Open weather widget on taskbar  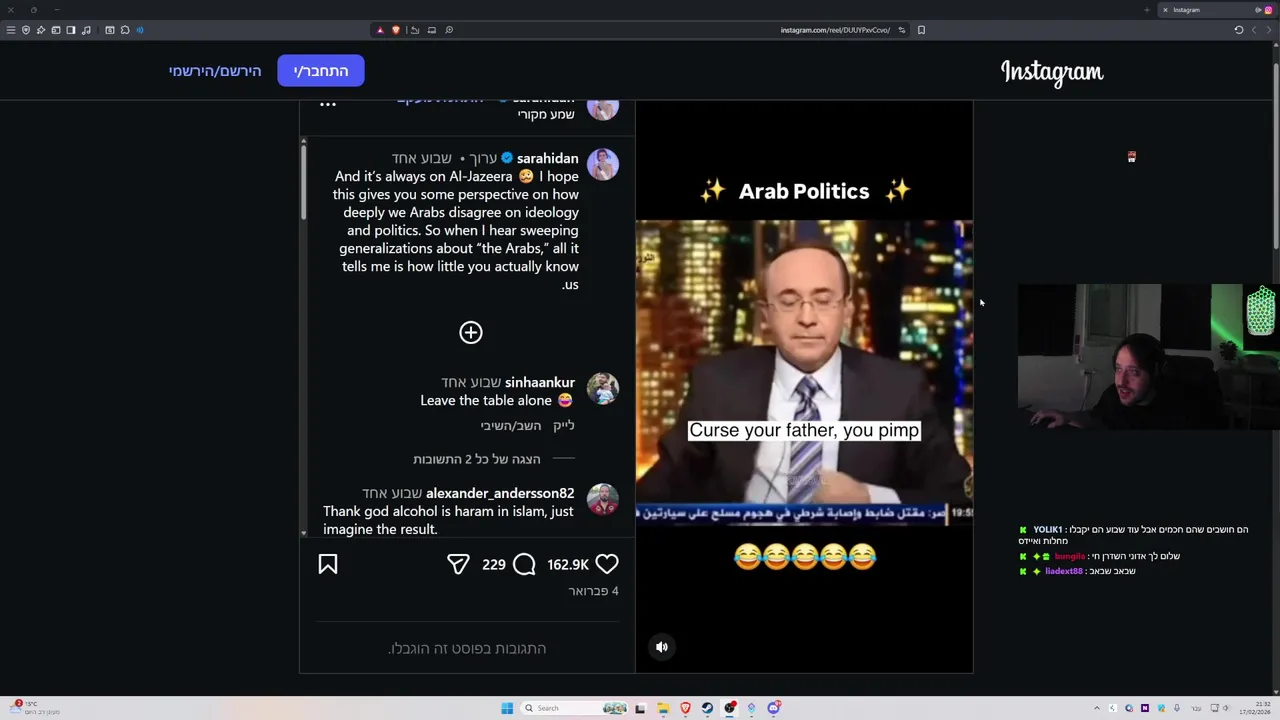point(35,708)
